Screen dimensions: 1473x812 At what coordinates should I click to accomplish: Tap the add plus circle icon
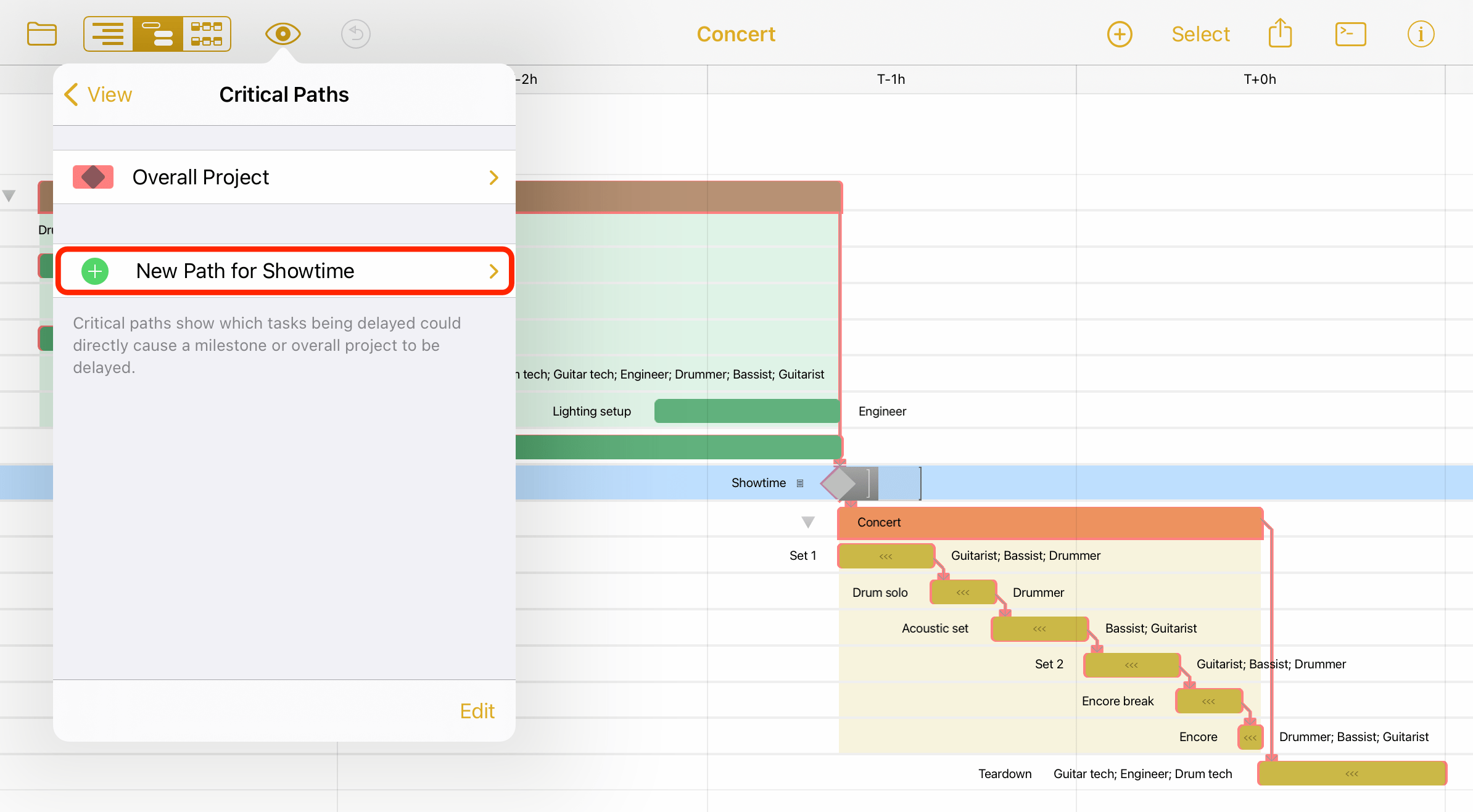[1120, 34]
